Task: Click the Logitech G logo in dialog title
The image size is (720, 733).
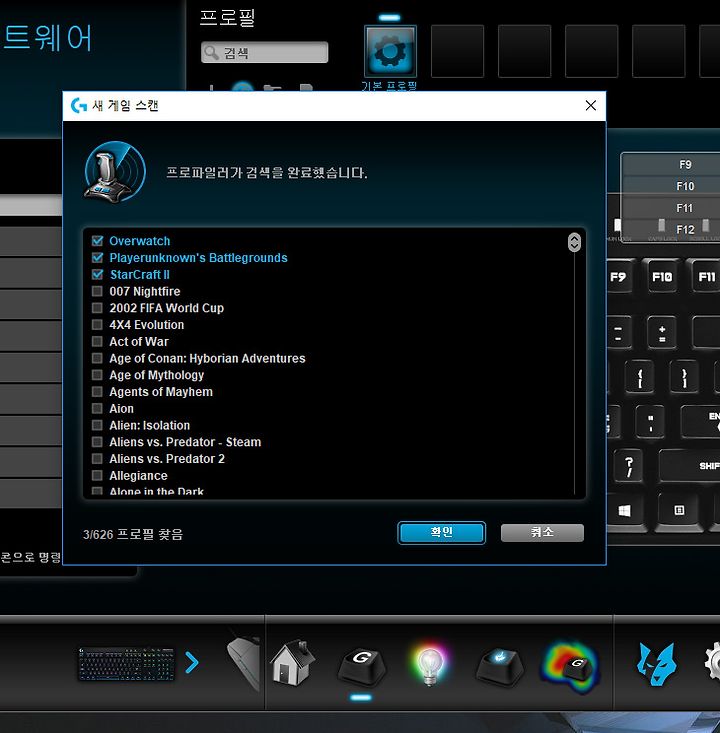Action: pyautogui.click(x=79, y=106)
